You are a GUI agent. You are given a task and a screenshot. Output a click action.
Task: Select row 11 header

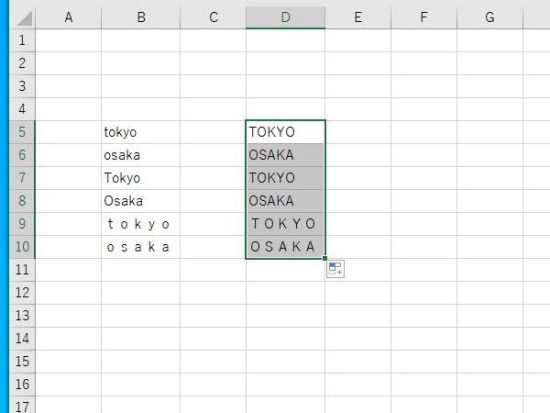pyautogui.click(x=22, y=270)
